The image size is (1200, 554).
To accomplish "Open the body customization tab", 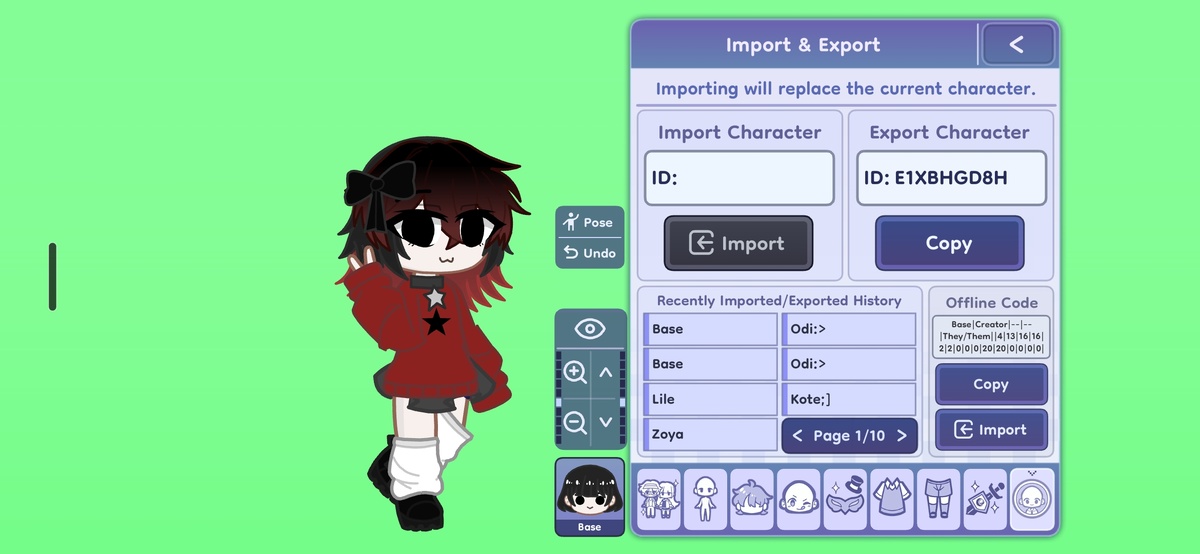I will (x=706, y=498).
